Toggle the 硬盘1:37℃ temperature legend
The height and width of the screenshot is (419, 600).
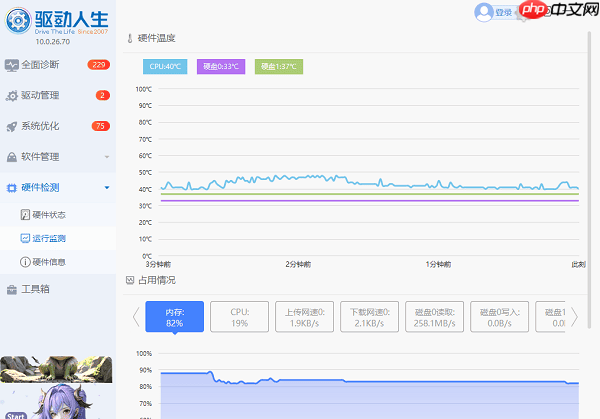pyautogui.click(x=279, y=67)
